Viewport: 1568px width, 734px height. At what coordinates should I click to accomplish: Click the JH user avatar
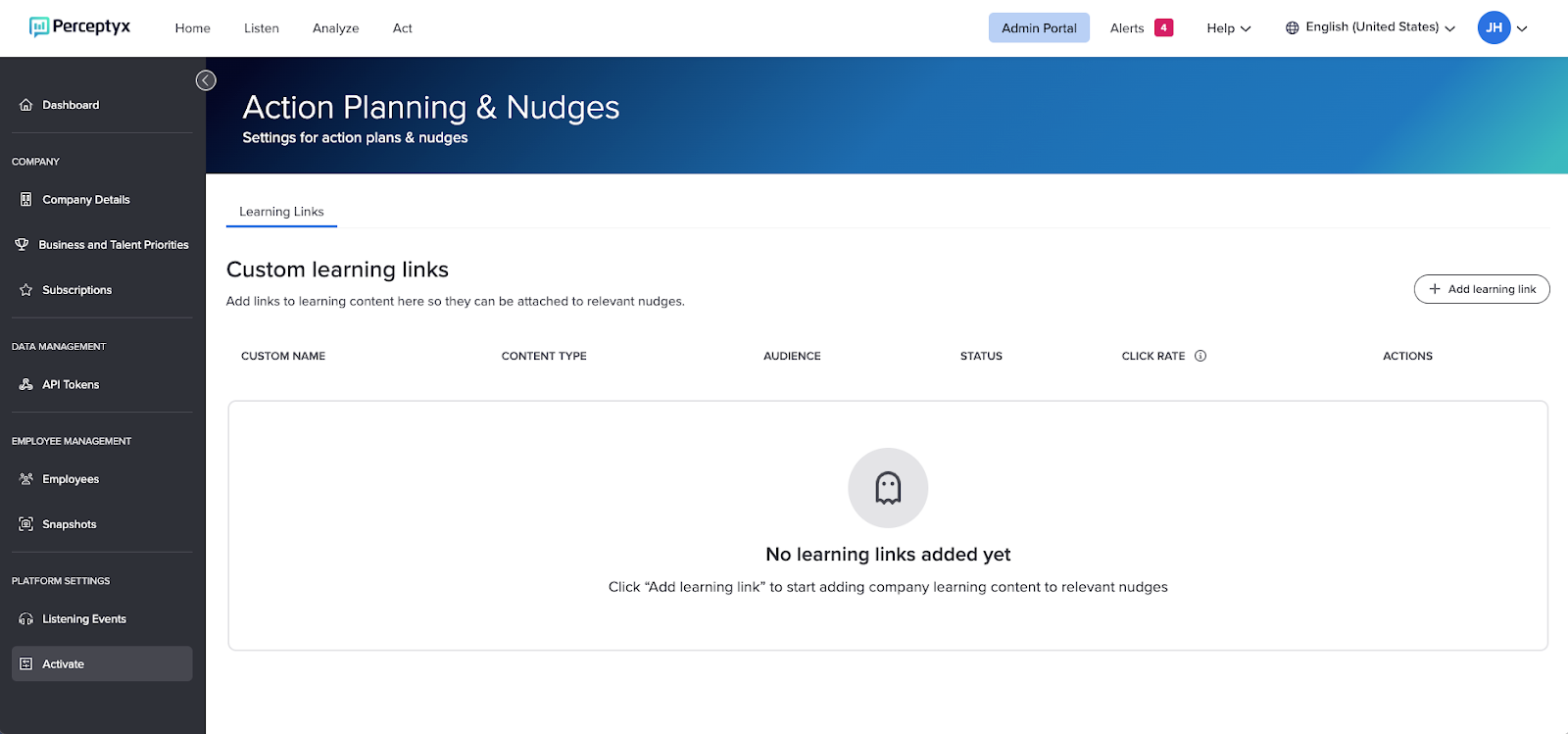(x=1494, y=27)
